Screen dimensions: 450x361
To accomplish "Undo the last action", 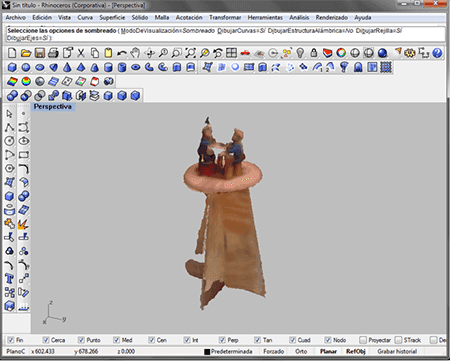I will [x=122, y=53].
